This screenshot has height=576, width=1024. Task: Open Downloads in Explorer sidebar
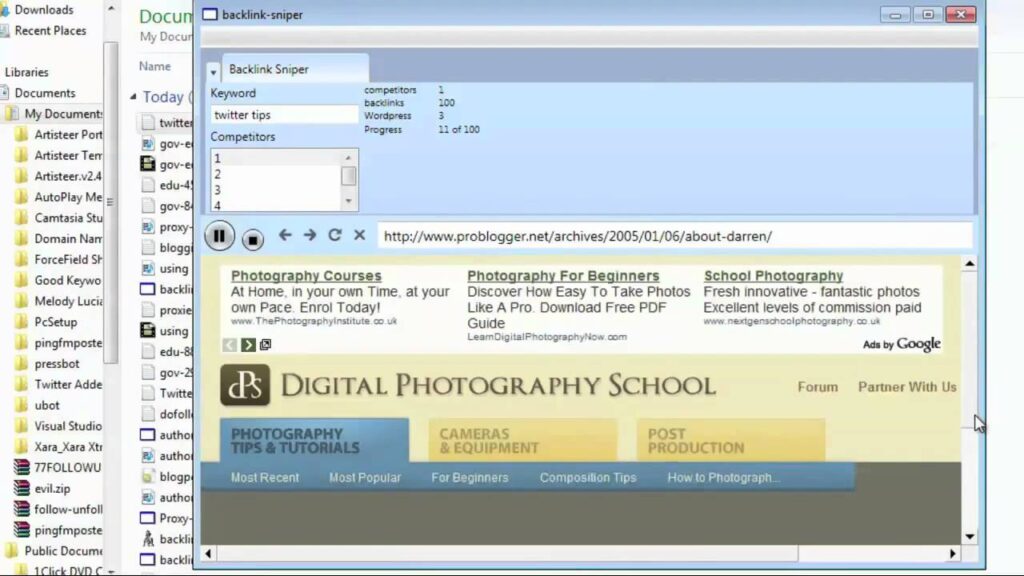[x=44, y=10]
